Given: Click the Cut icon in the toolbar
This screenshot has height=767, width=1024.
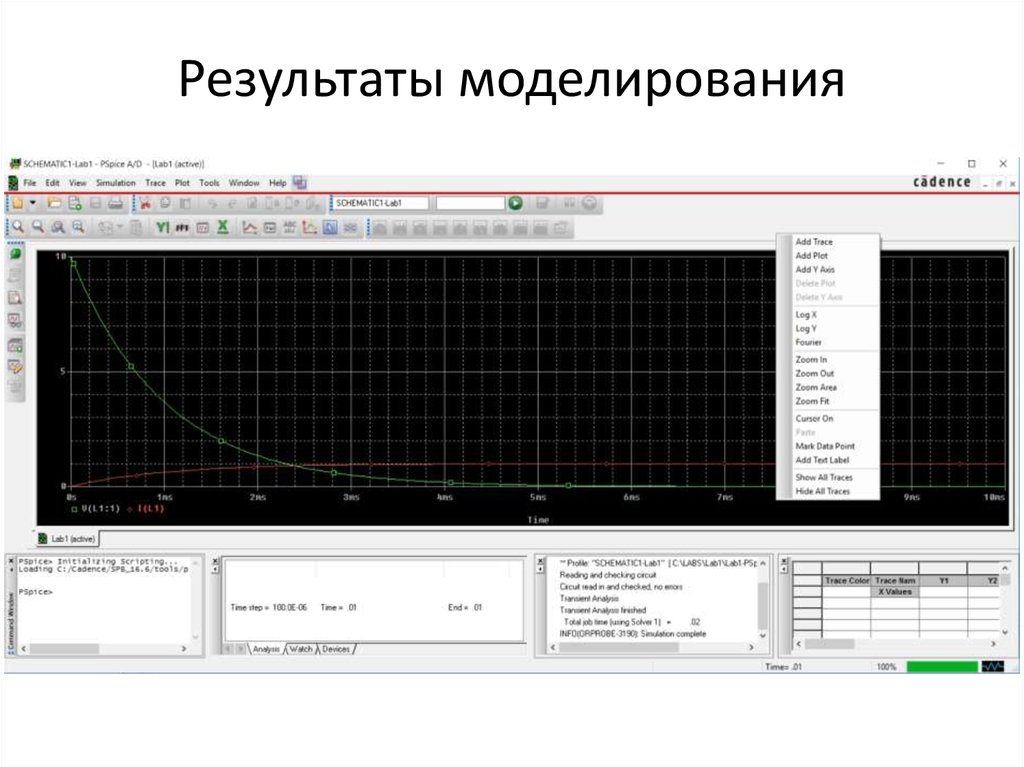Looking at the screenshot, I should [x=147, y=203].
